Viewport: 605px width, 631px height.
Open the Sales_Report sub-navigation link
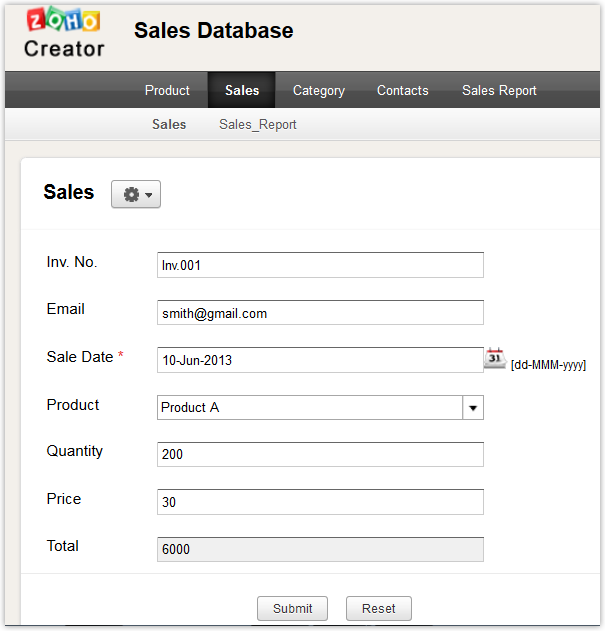click(x=258, y=125)
